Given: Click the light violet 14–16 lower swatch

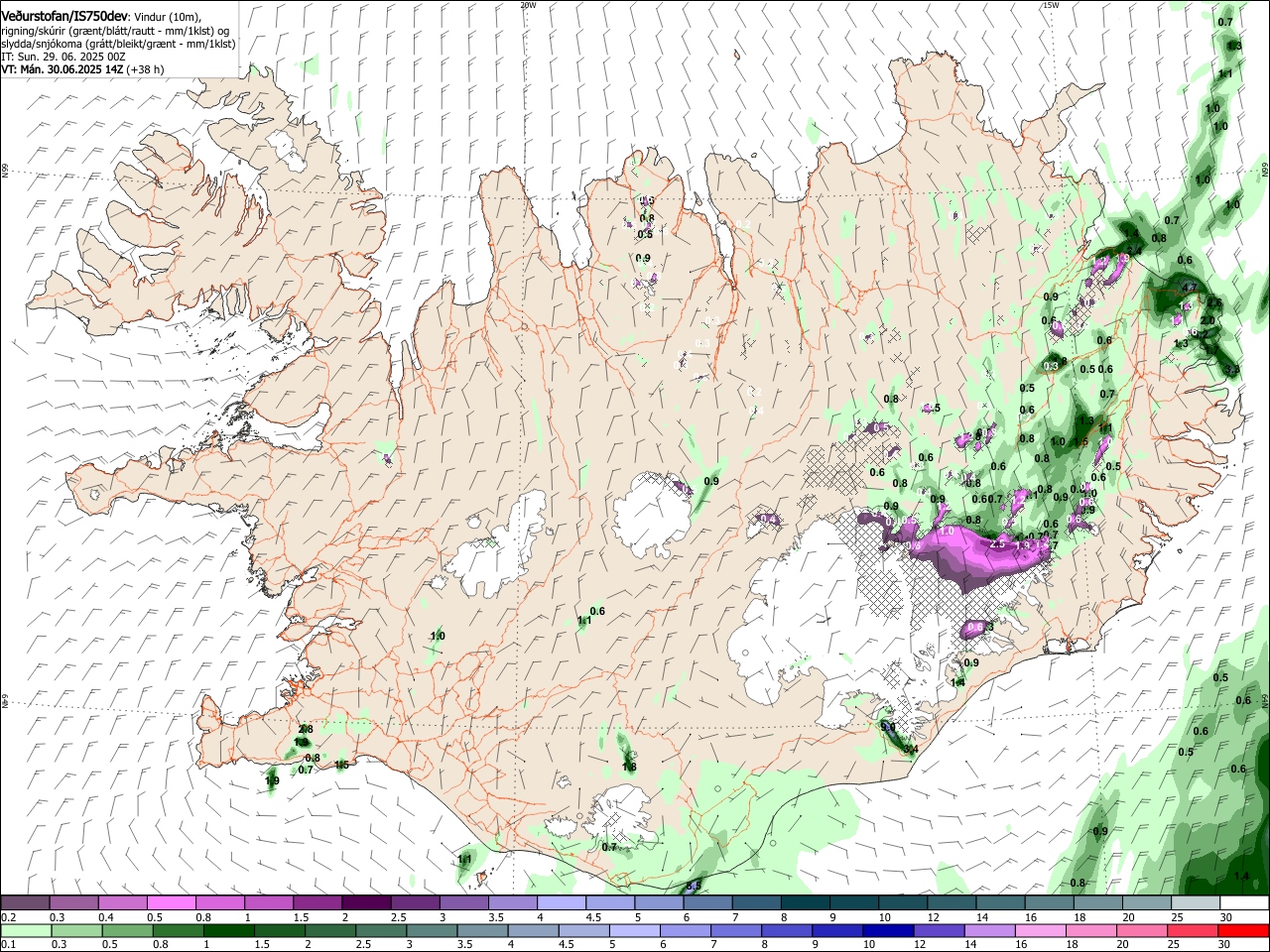Looking at the screenshot, I should tap(989, 930).
